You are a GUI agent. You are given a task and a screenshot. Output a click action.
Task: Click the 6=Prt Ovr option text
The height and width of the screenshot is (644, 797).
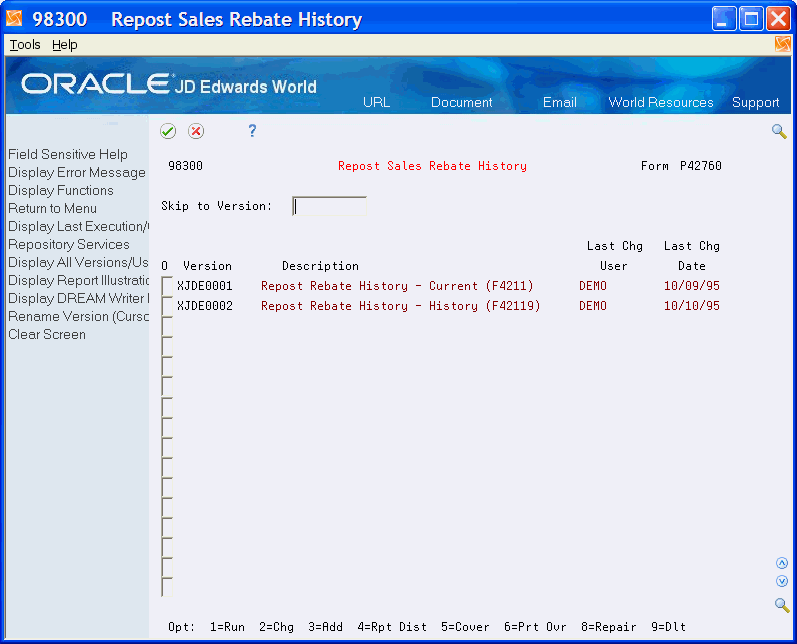[535, 627]
